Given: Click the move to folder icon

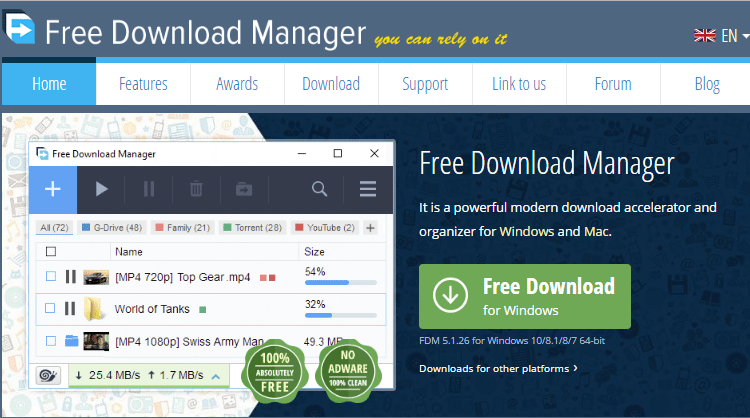Looking at the screenshot, I should (244, 189).
